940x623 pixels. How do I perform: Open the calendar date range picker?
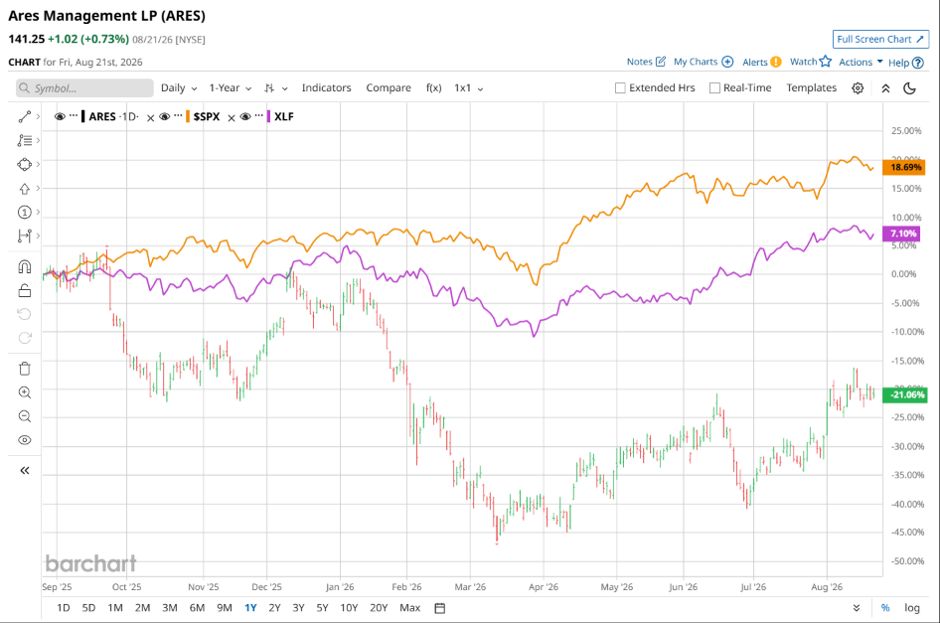point(439,608)
